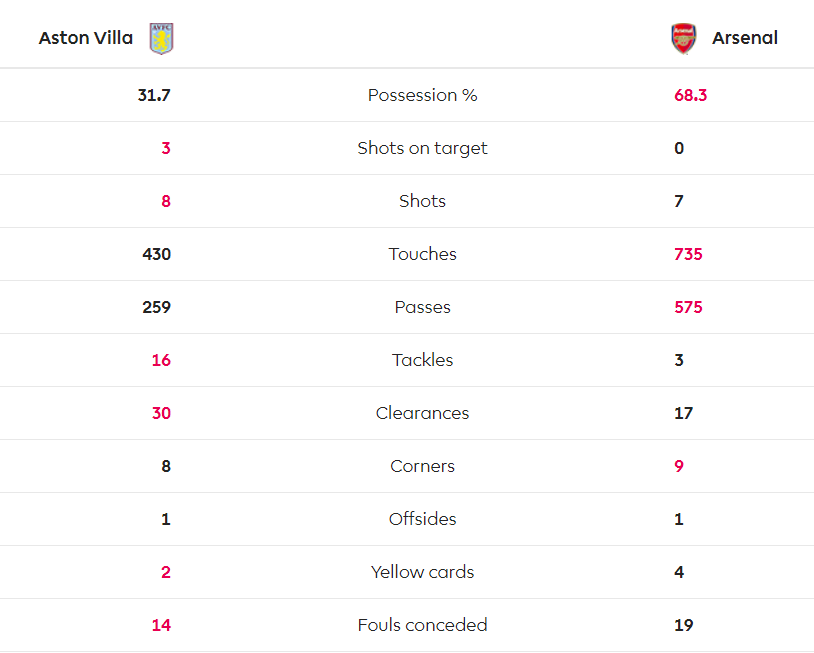Click Arsenal's 735 touches value
The height and width of the screenshot is (653, 814).
(688, 254)
